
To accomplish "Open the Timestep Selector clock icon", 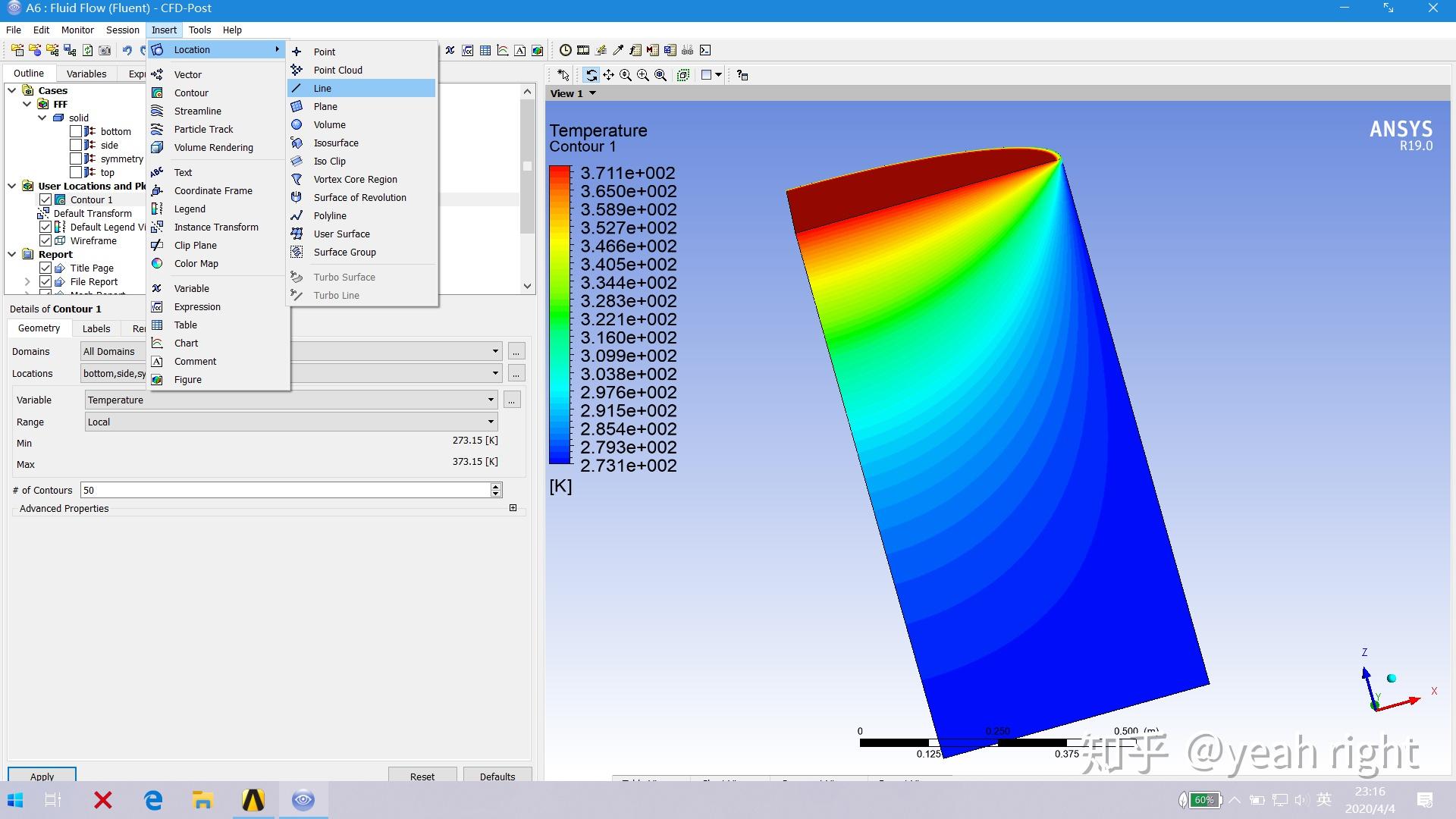I will coord(566,50).
